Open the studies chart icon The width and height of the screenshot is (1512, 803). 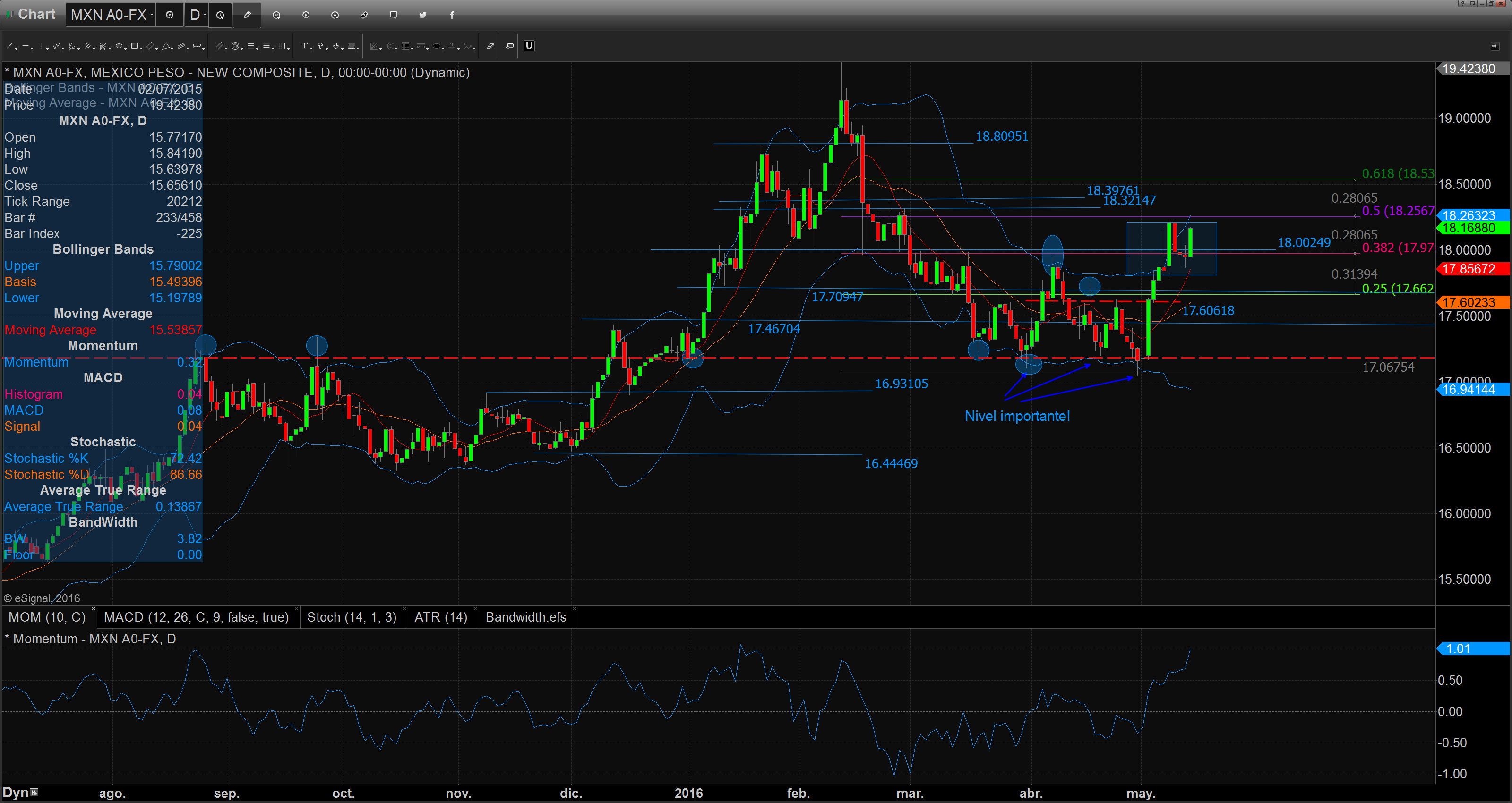[x=276, y=15]
